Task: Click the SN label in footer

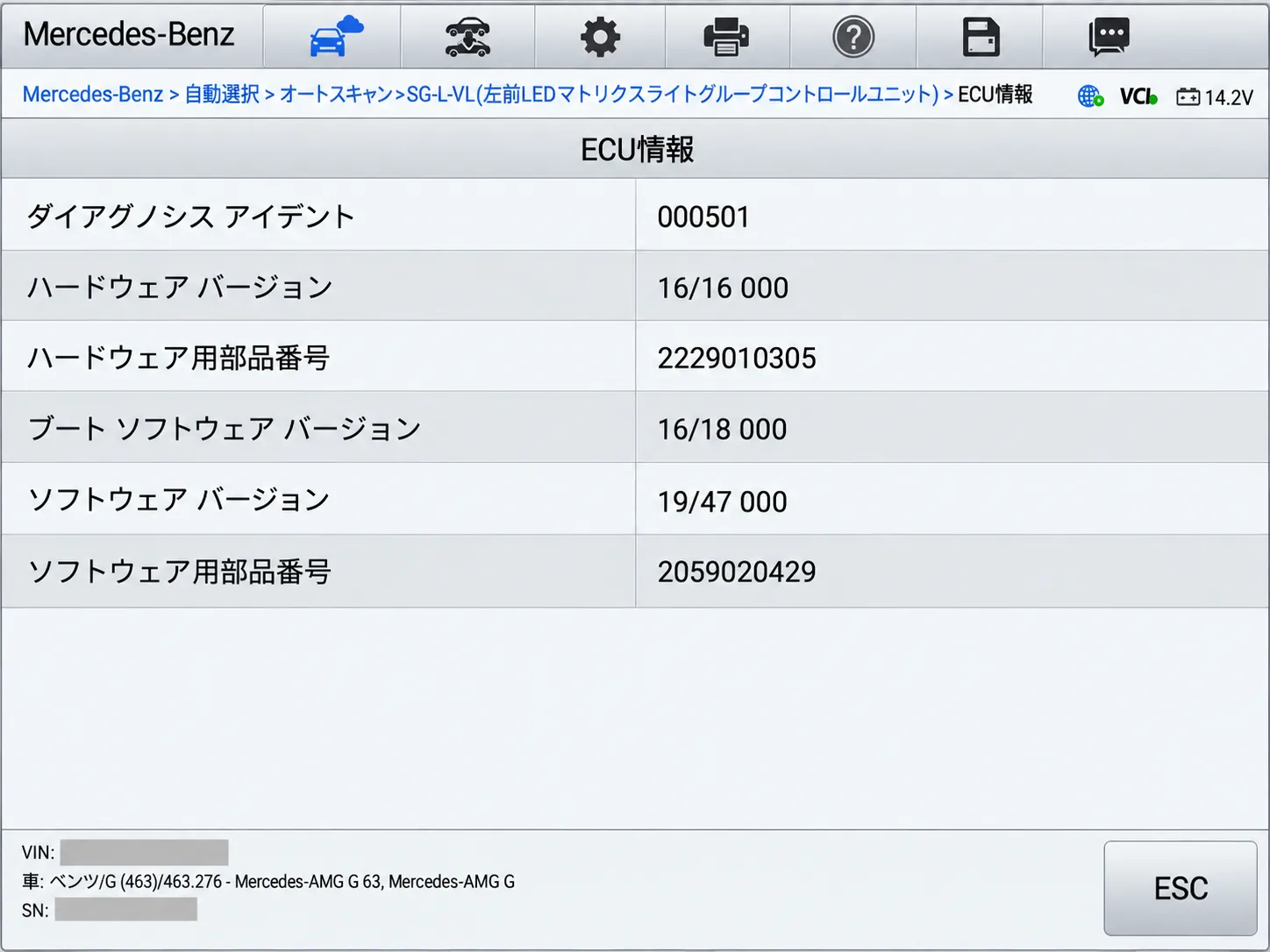Action: pyautogui.click(x=35, y=910)
